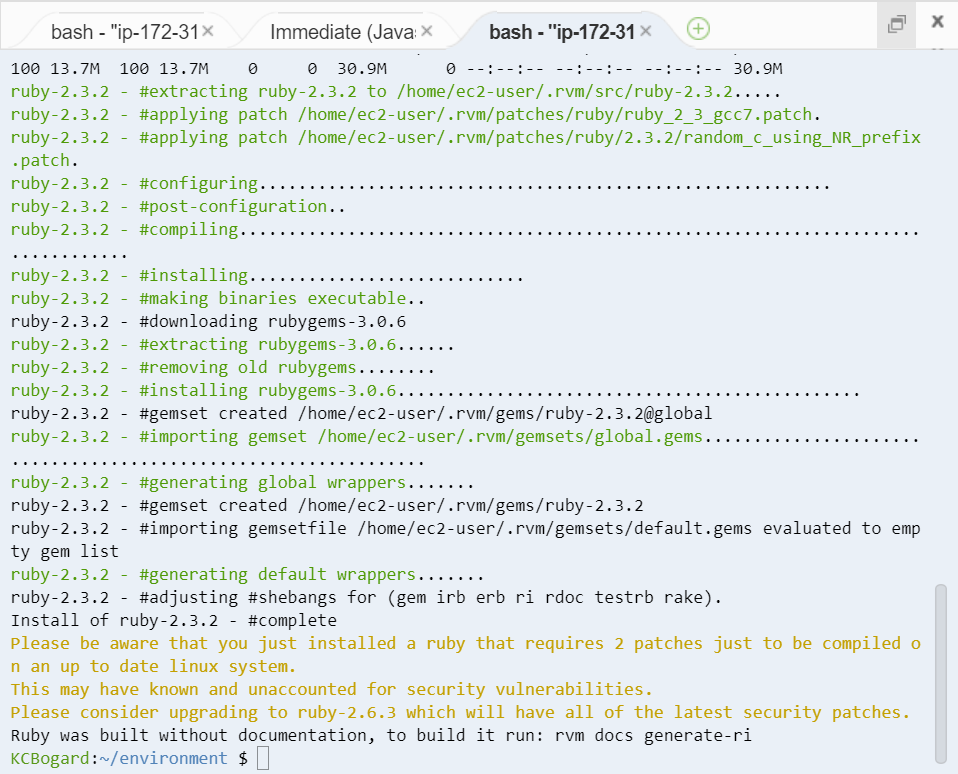The image size is (958, 774).
Task: Close the active bash tab
Action: 646,31
